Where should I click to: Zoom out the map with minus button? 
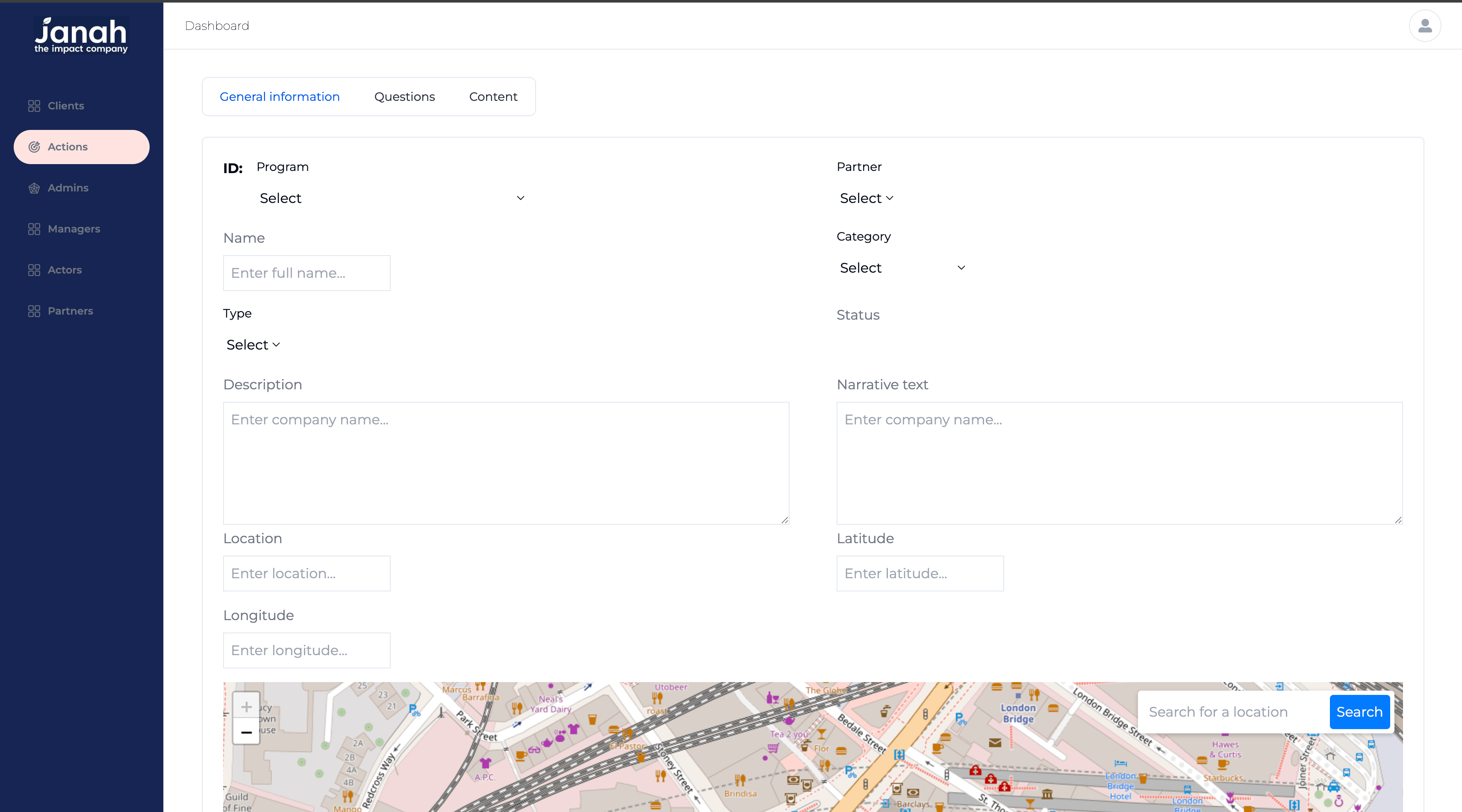[246, 732]
